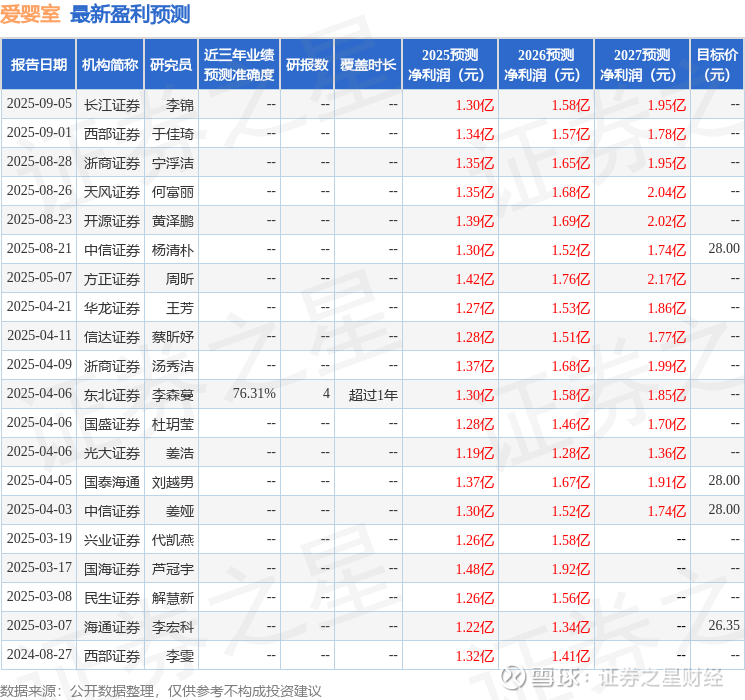Select date cell 2025-08-21
The width and height of the screenshot is (745, 700).
(39, 249)
